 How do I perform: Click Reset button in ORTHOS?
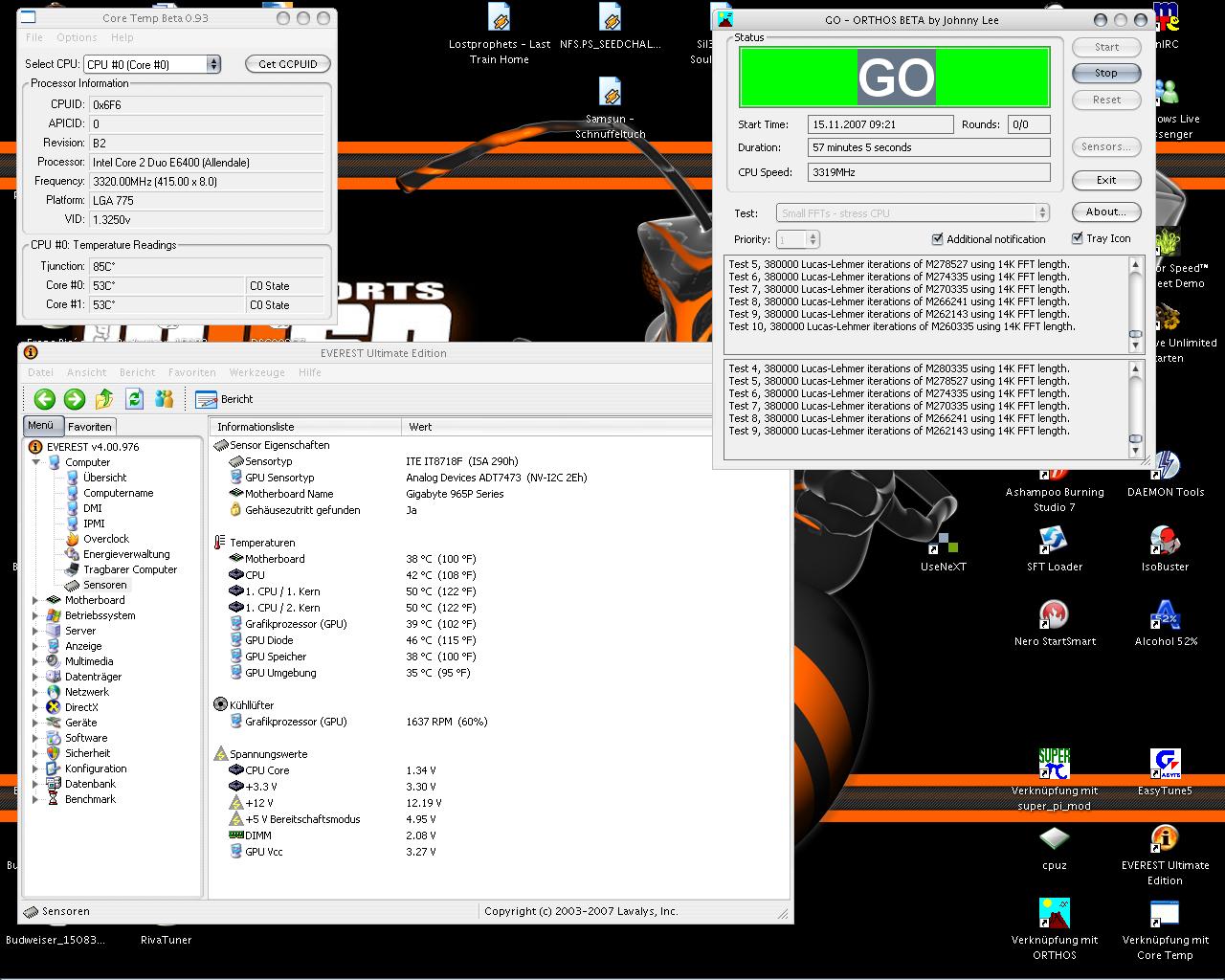coord(1106,100)
